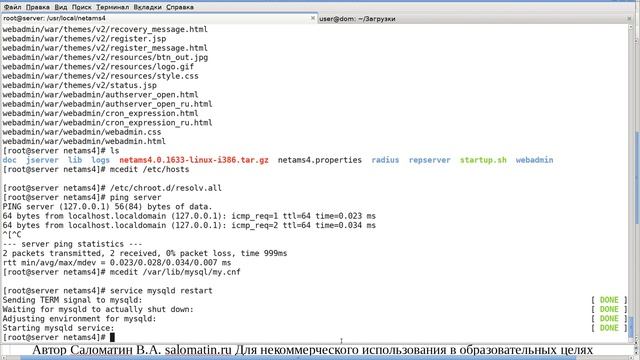This screenshot has width=640, height=360.
Task: Click the terminal cursor at the last prompt
Action: 112,338
